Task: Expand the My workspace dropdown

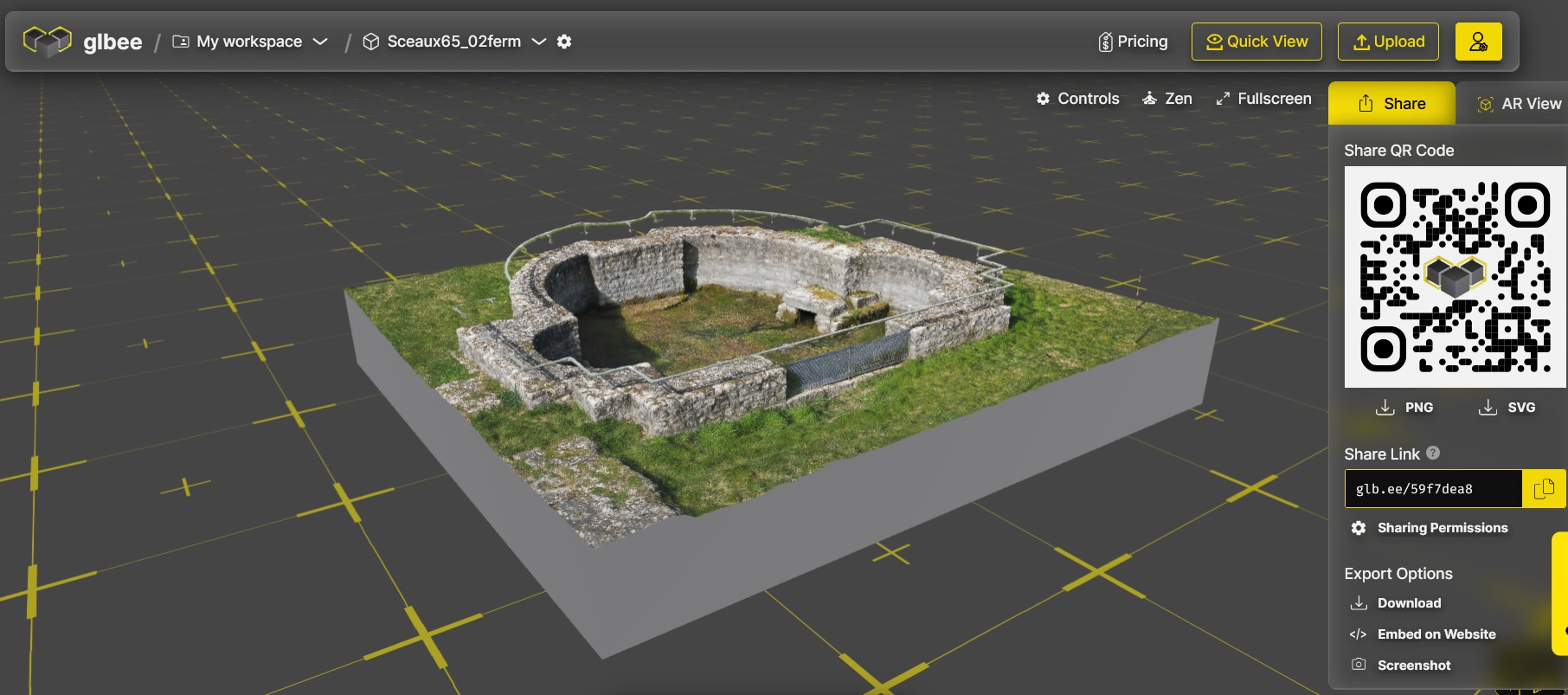Action: click(320, 42)
